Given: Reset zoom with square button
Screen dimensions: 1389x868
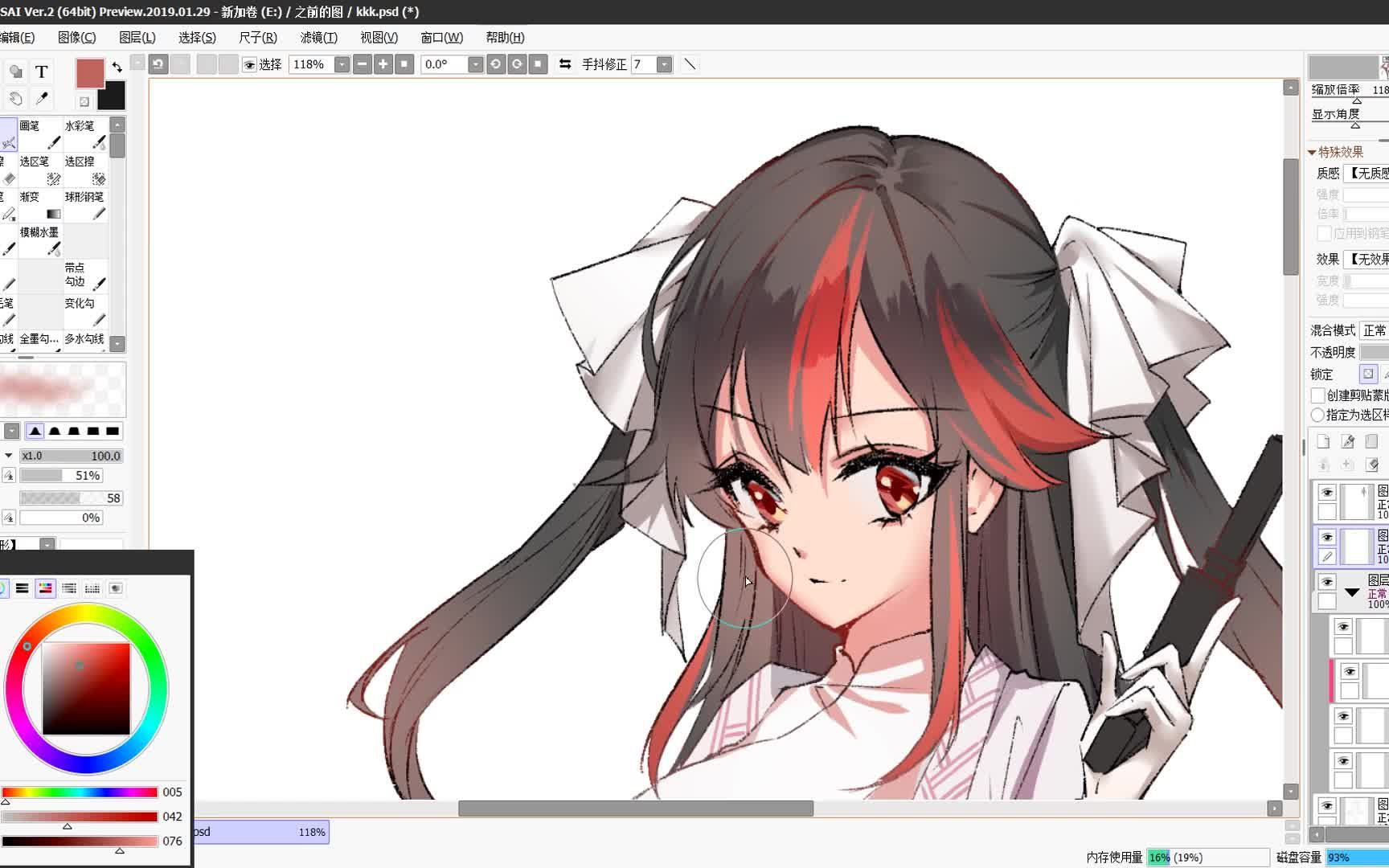Looking at the screenshot, I should [404, 64].
